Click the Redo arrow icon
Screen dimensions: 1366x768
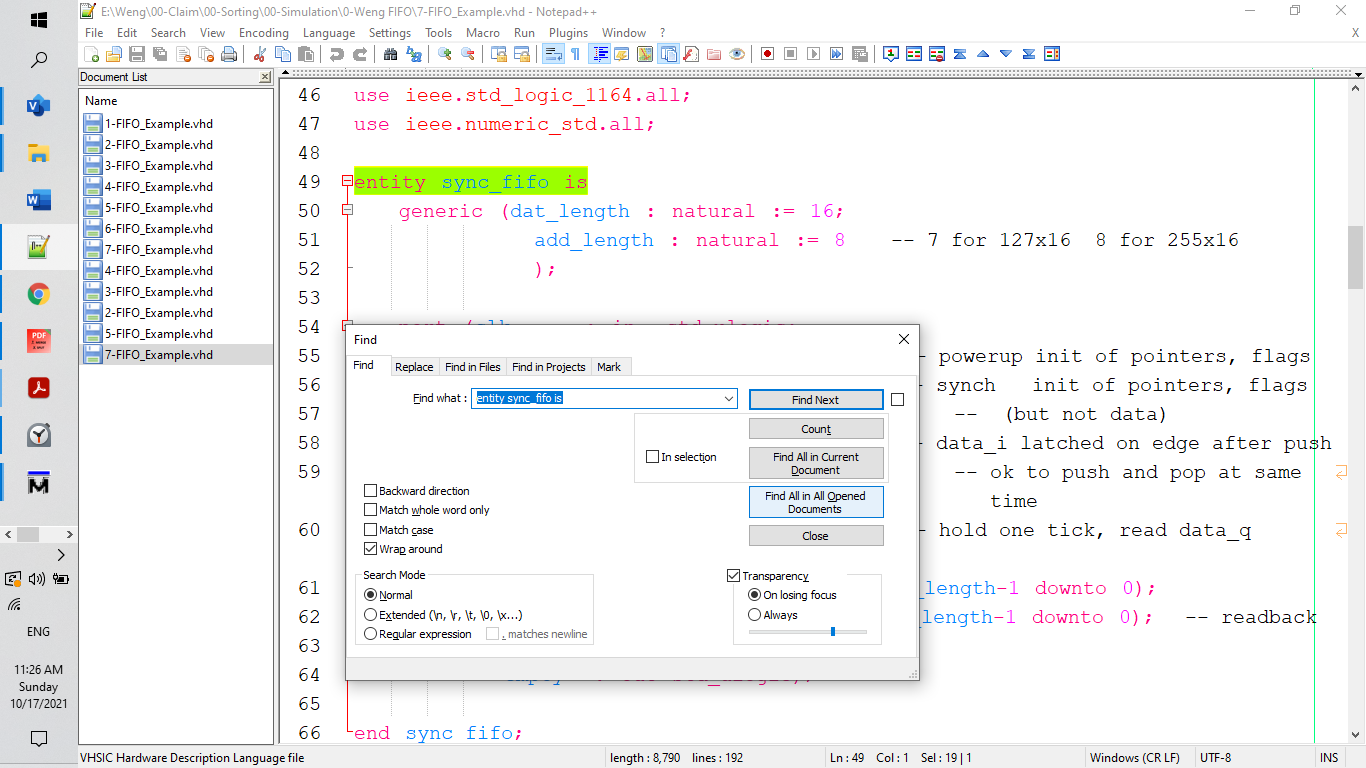(360, 54)
